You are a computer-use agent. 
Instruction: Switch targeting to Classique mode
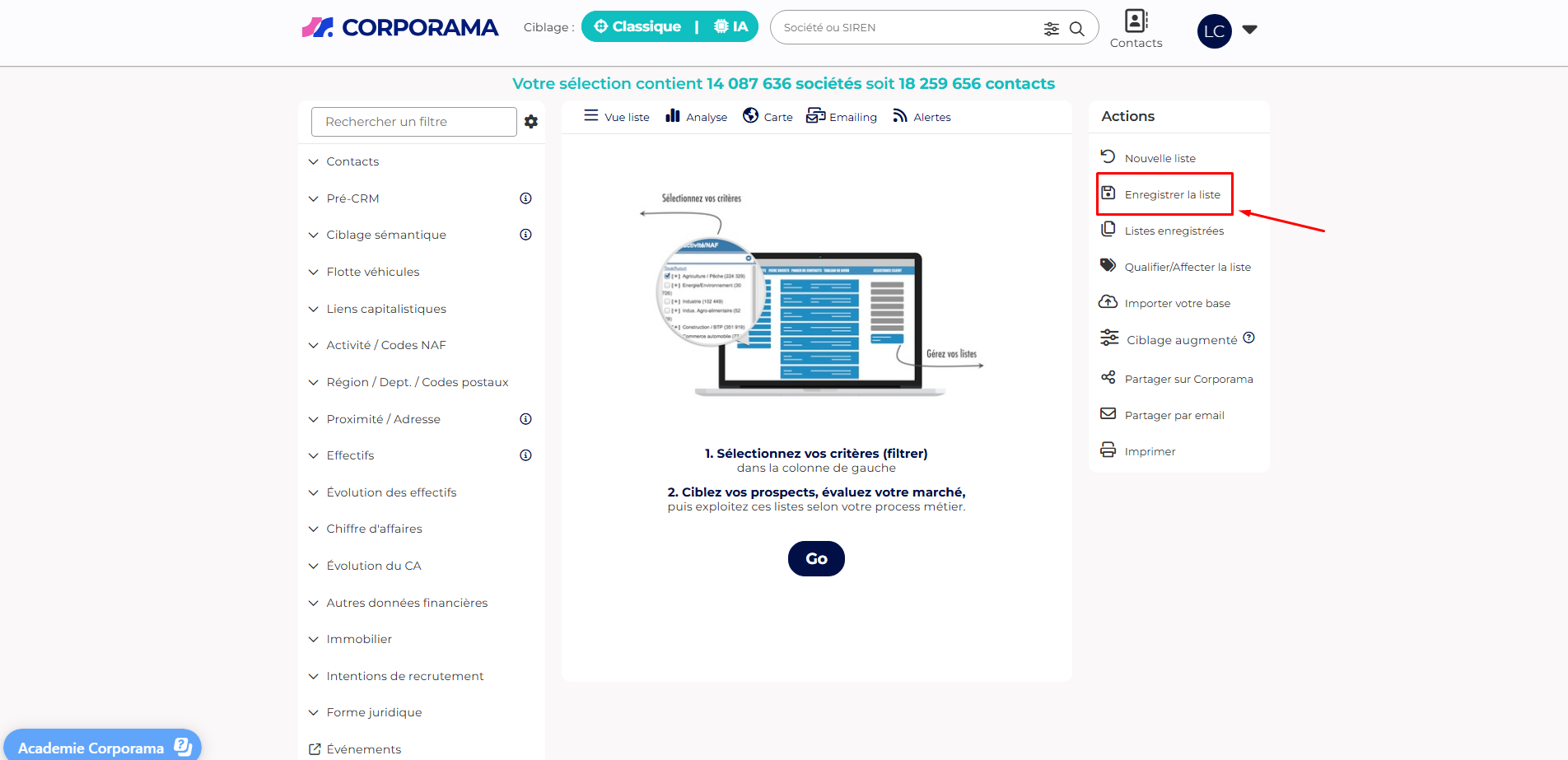(638, 26)
